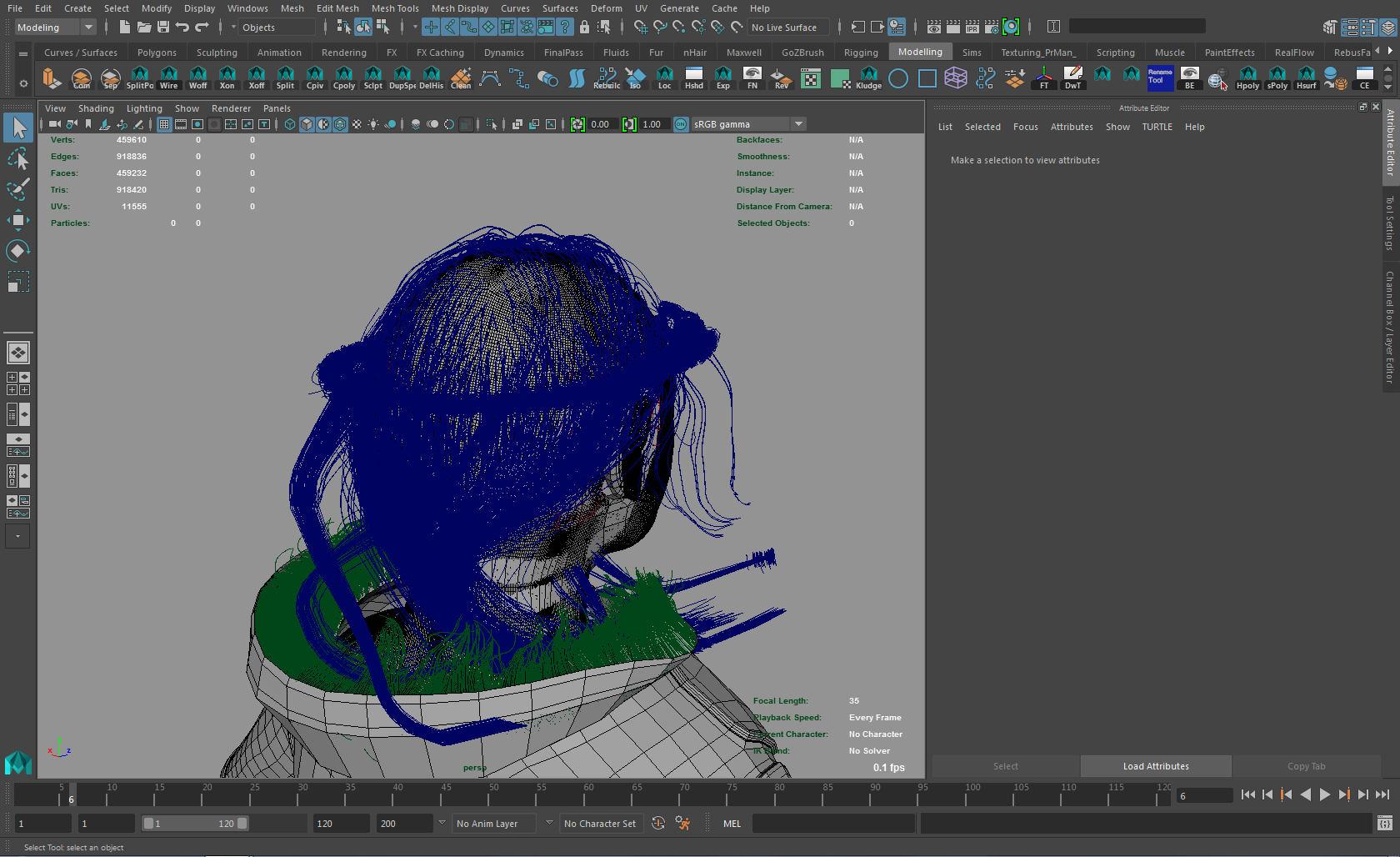1400x857 pixels.
Task: Expand the sRGB gamma color space dropdown
Action: (x=798, y=124)
